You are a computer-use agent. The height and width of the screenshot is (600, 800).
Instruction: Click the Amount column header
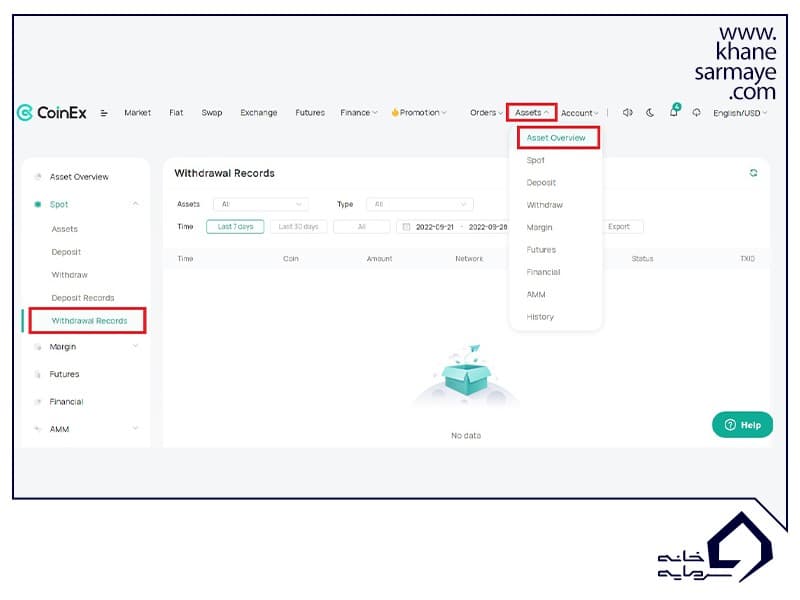pyautogui.click(x=380, y=259)
